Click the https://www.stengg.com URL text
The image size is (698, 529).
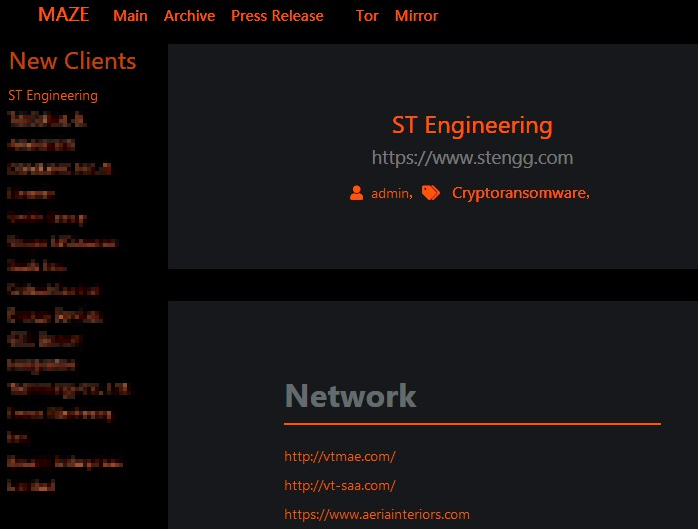point(472,158)
